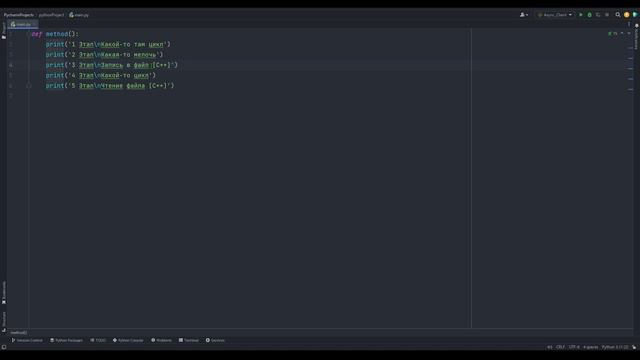Open the TODO tool window
The height and width of the screenshot is (360, 640).
click(x=98, y=340)
